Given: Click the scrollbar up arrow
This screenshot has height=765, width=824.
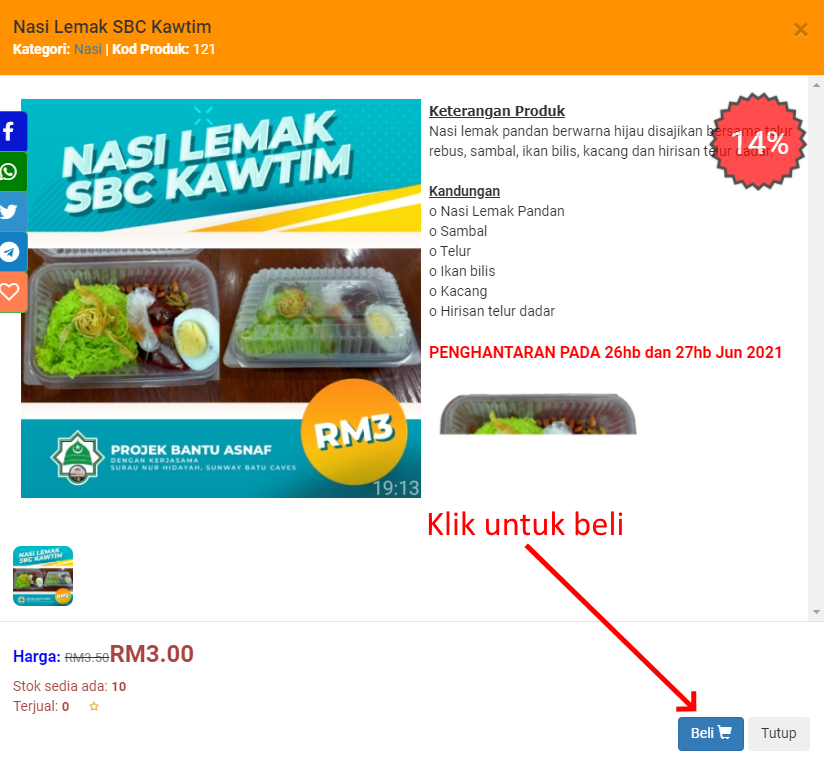Looking at the screenshot, I should pos(816,85).
